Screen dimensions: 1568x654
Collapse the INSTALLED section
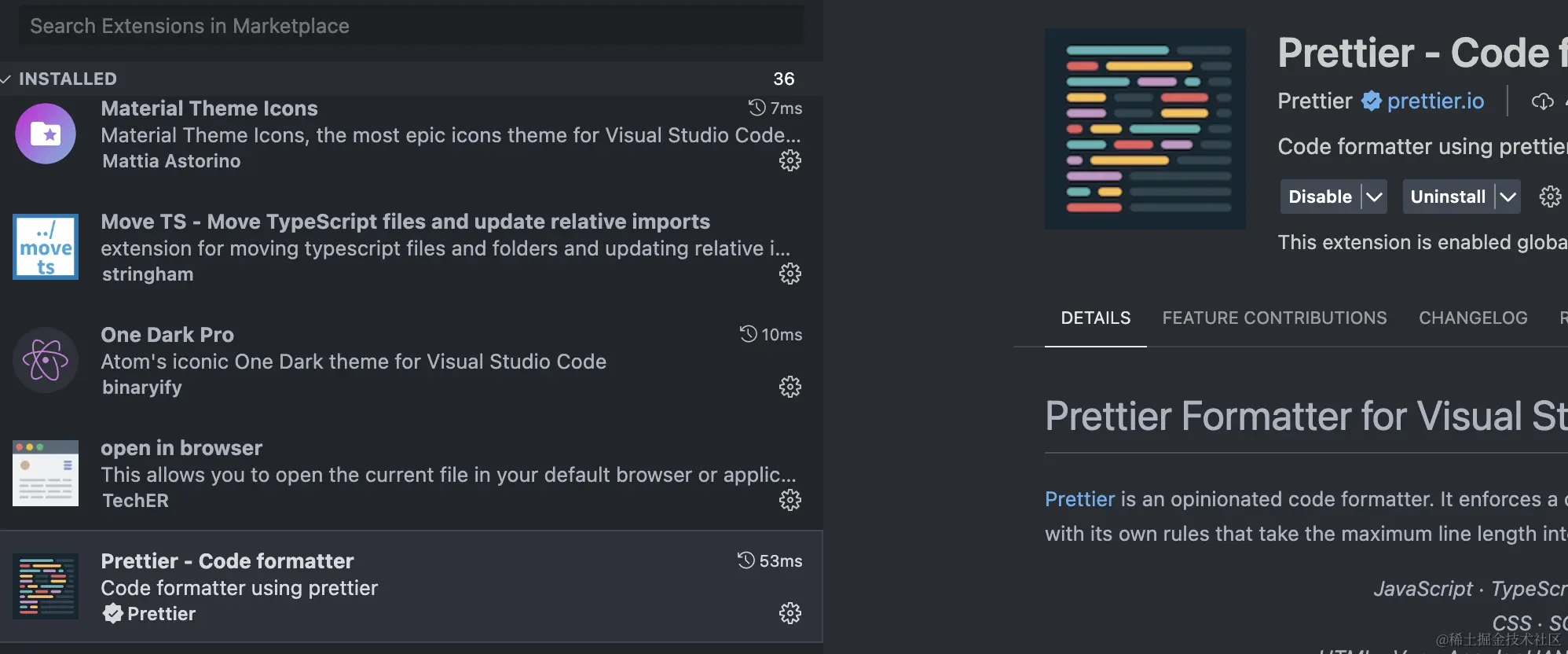6,79
